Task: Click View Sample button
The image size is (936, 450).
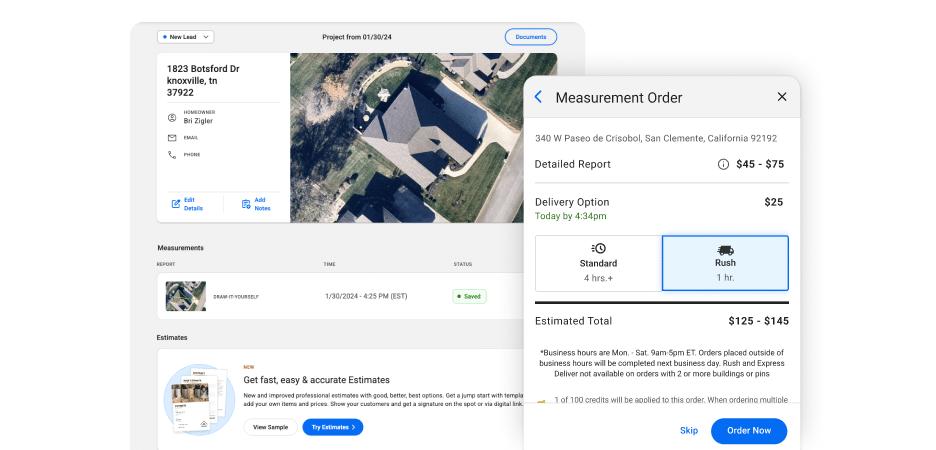Action: (270, 427)
